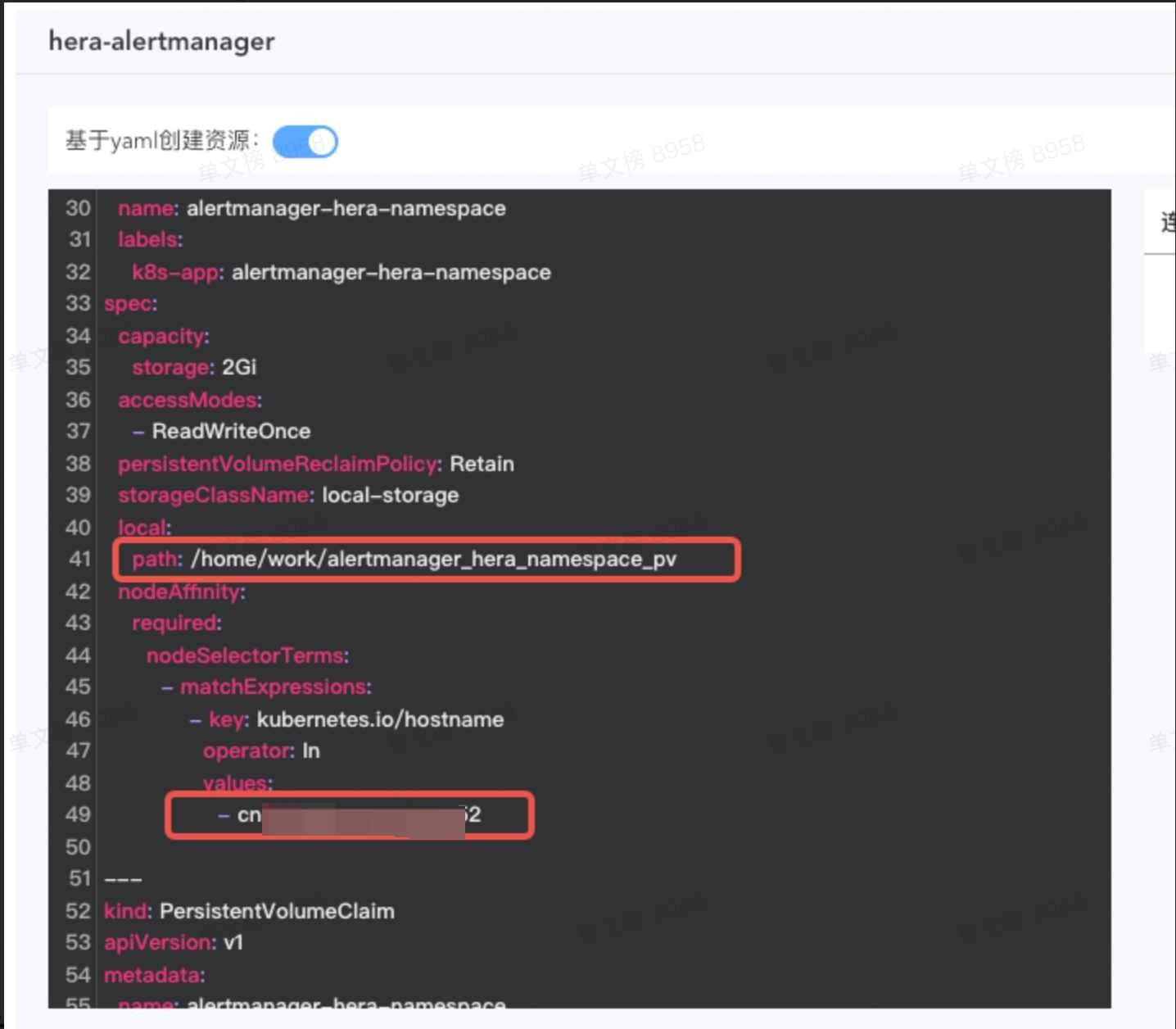Click line number 41 in the gutter
This screenshot has width=1176, height=1029.
tap(79, 559)
